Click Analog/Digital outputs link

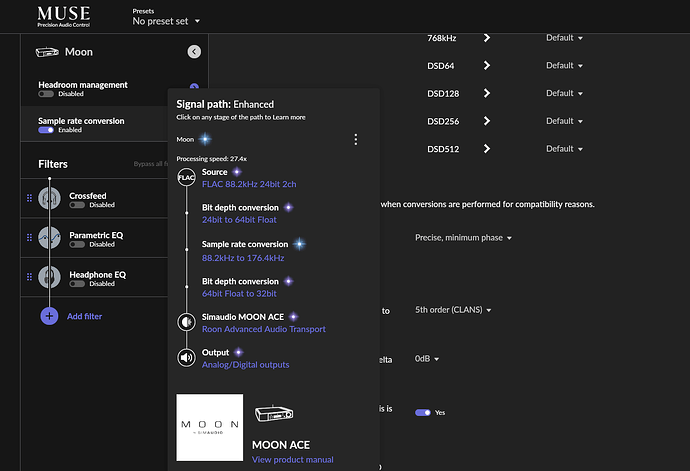[245, 364]
